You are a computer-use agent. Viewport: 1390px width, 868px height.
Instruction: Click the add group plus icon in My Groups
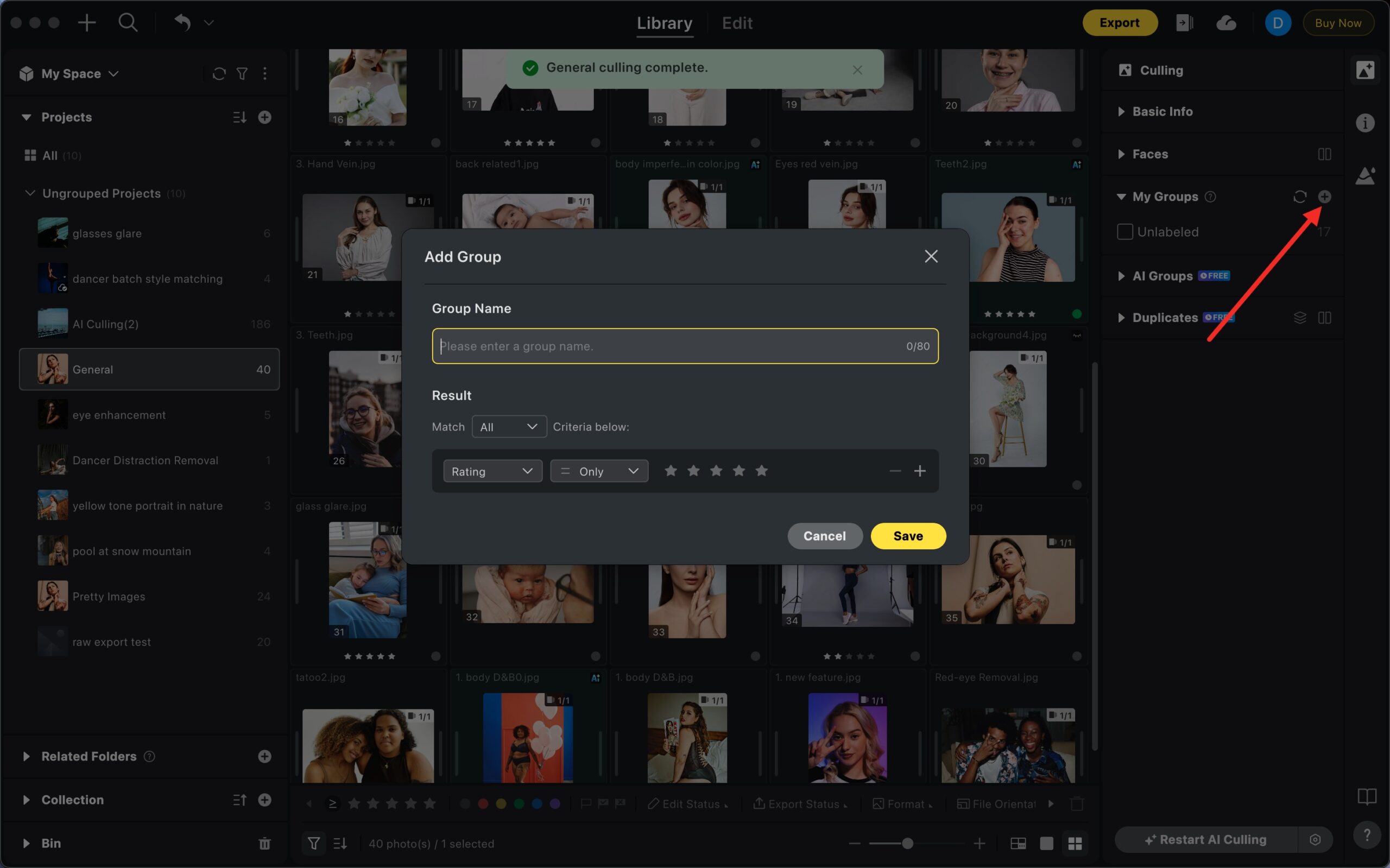1324,197
